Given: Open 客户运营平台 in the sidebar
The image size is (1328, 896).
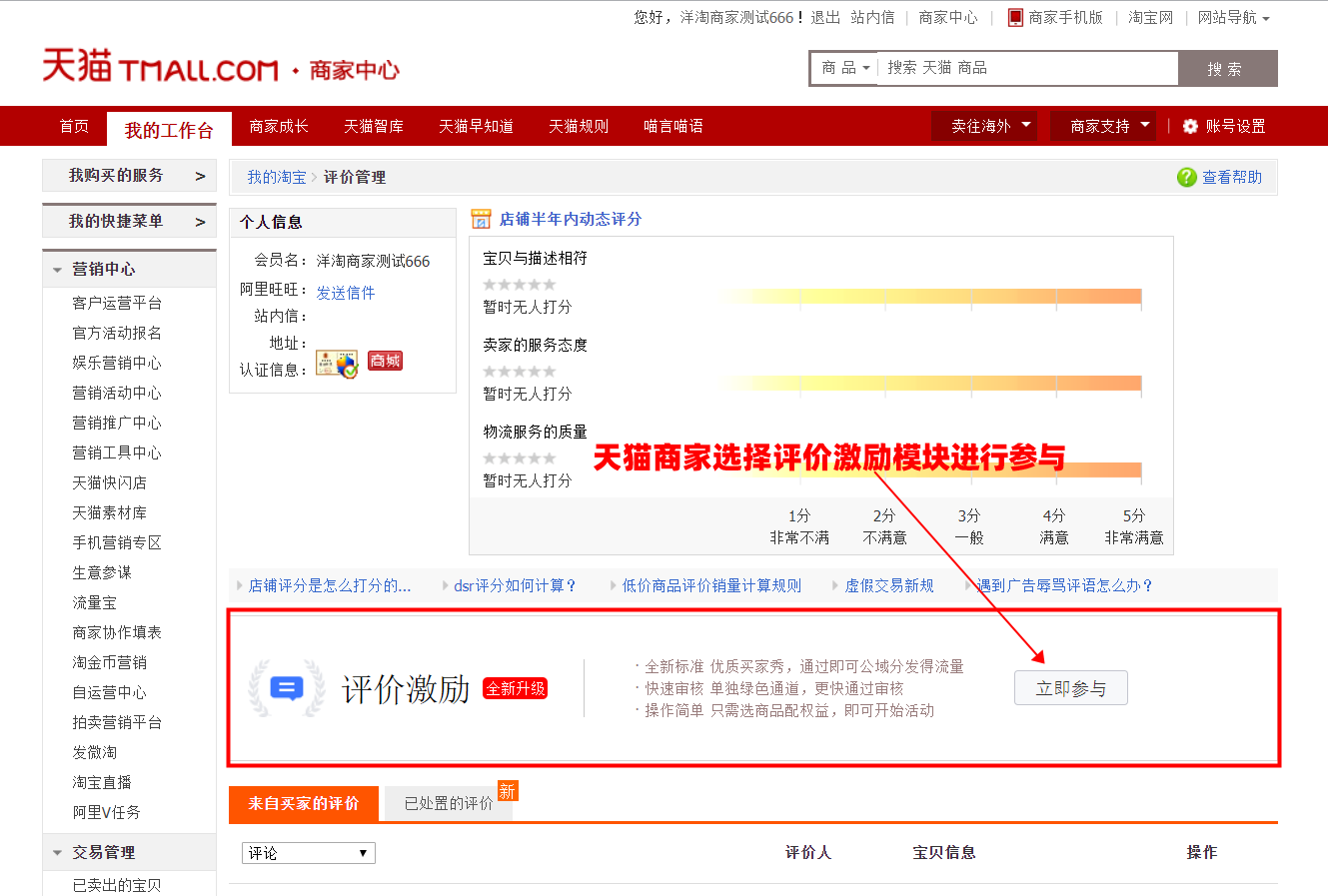Looking at the screenshot, I should (x=117, y=303).
